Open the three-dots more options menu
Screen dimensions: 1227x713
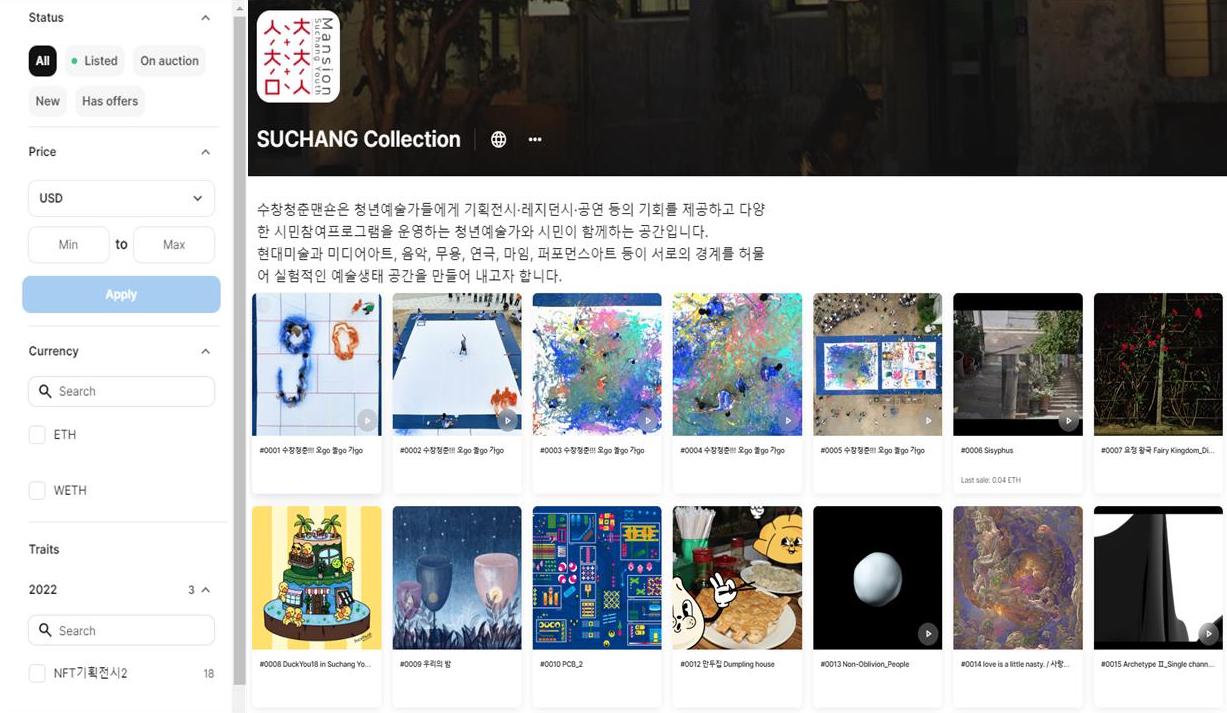click(535, 139)
